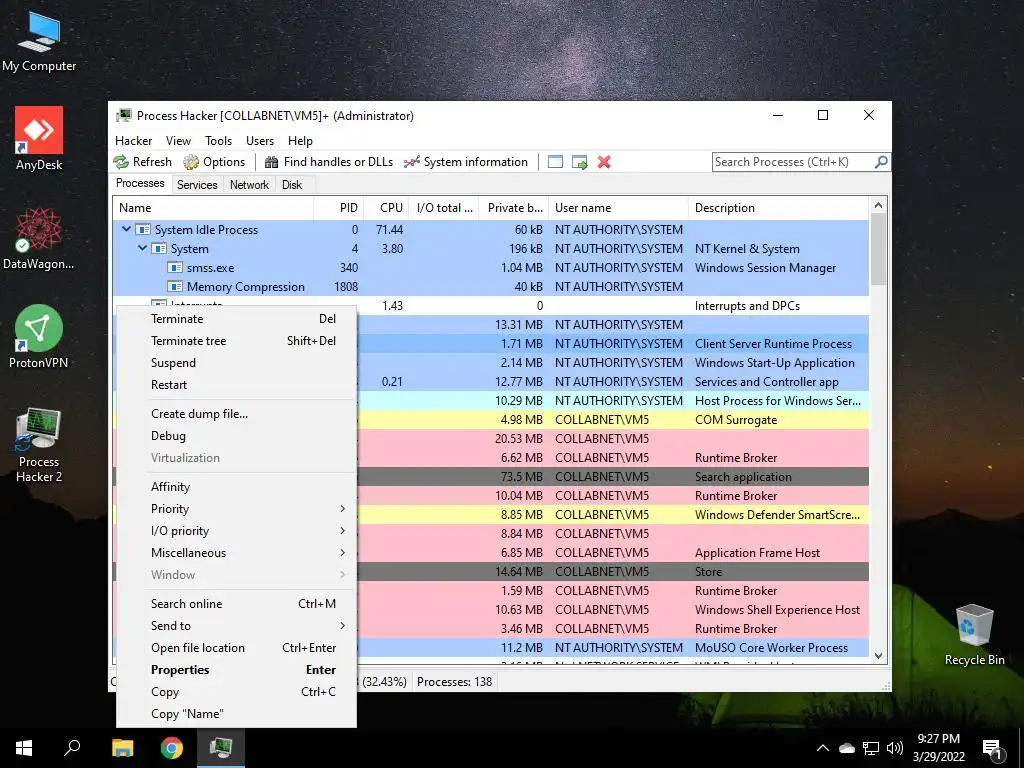Open AnyDesk desktop shortcut

tap(39, 139)
